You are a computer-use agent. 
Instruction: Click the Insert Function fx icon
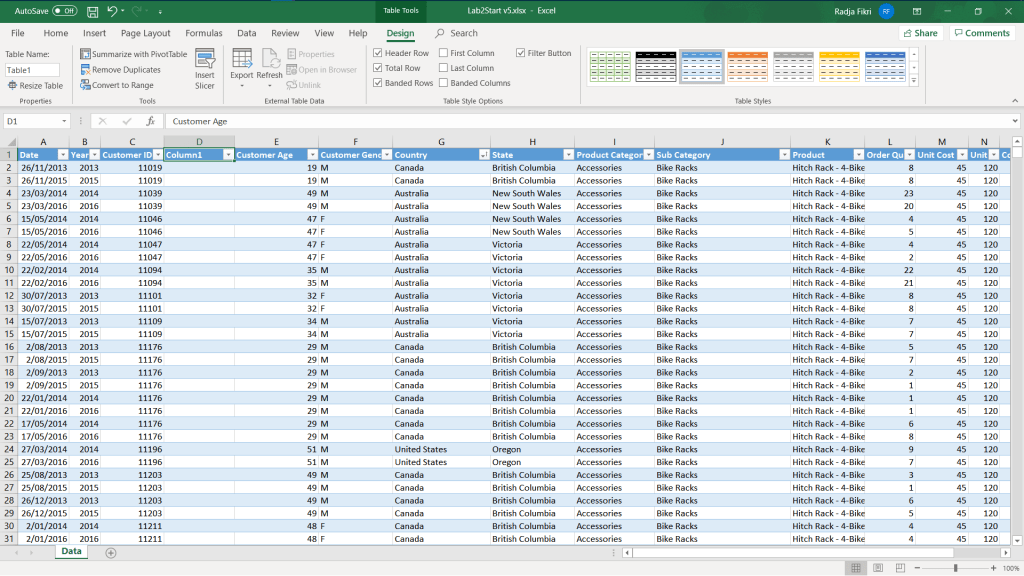click(150, 121)
